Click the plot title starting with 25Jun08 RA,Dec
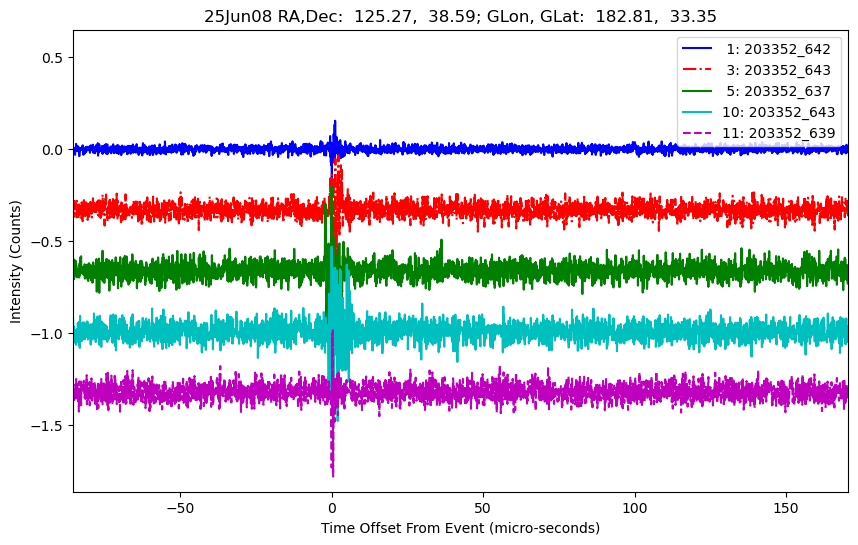The height and width of the screenshot is (545, 858). pos(460,16)
